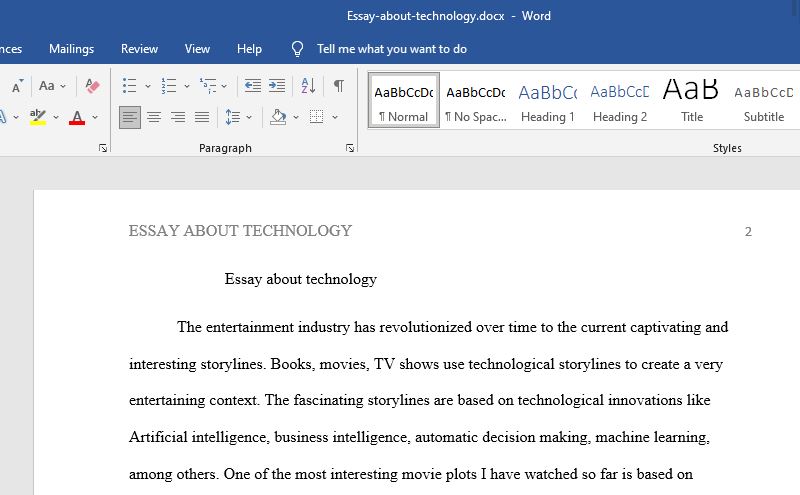Click the window title Essay-about-technology.docx

tap(426, 16)
